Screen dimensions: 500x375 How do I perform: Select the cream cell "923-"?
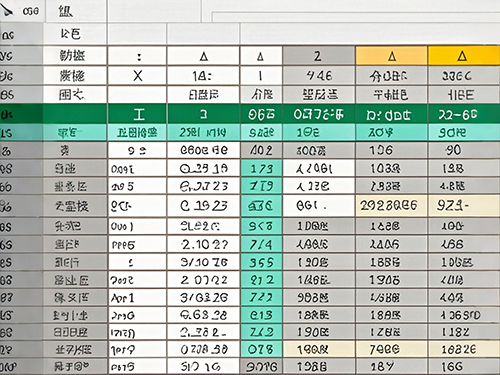click(464, 206)
